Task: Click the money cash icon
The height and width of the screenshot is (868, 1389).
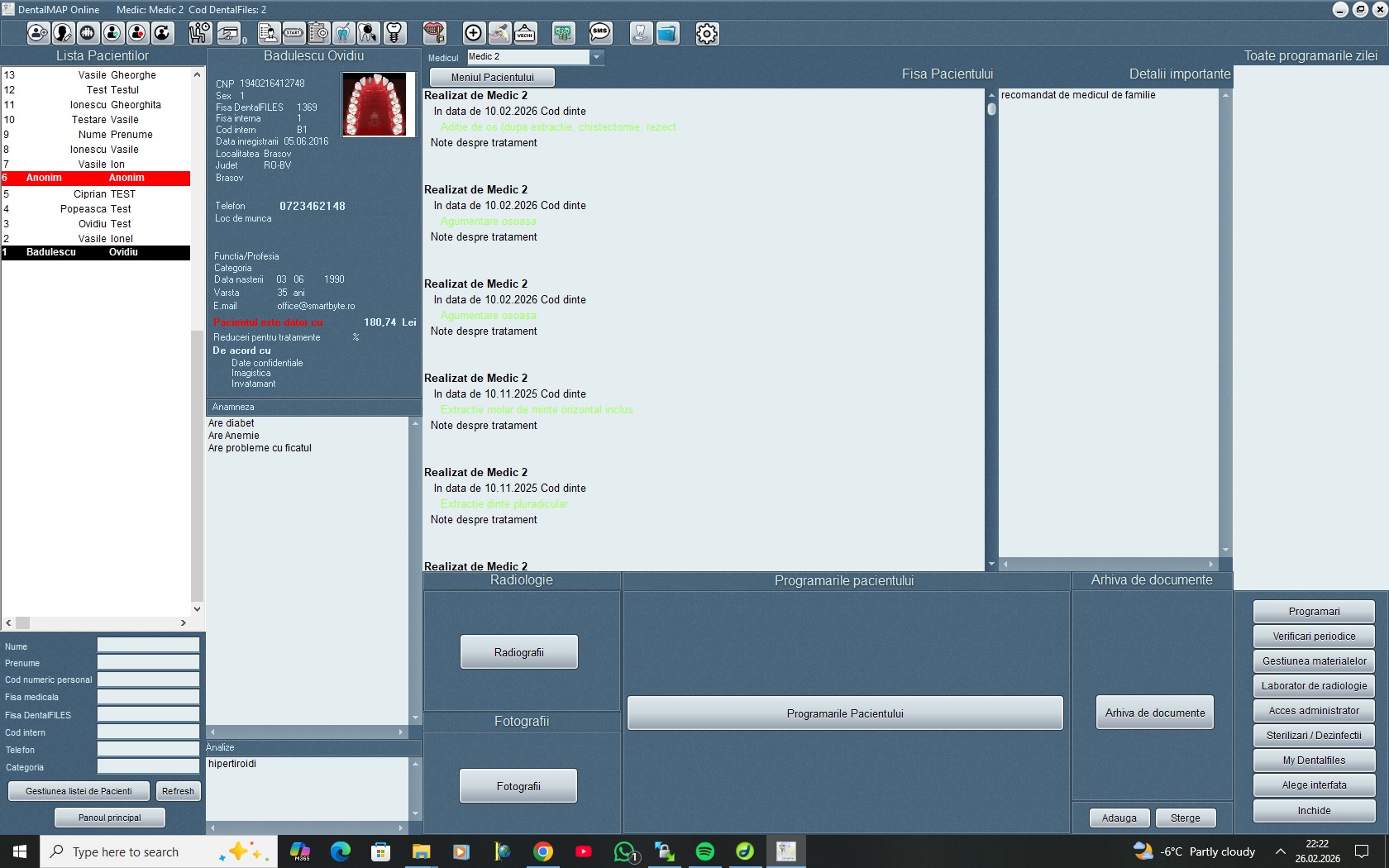Action: (x=563, y=33)
